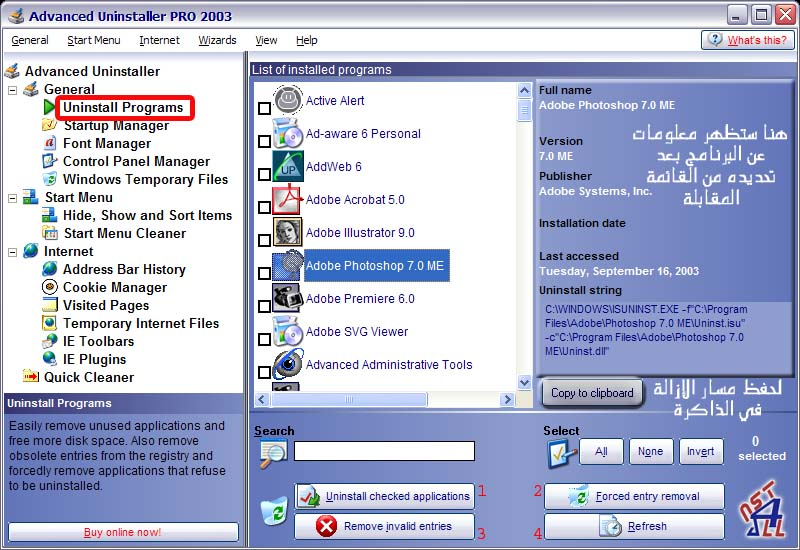Check the Active Alert checkbox
This screenshot has height=550, width=800.
pyautogui.click(x=264, y=108)
